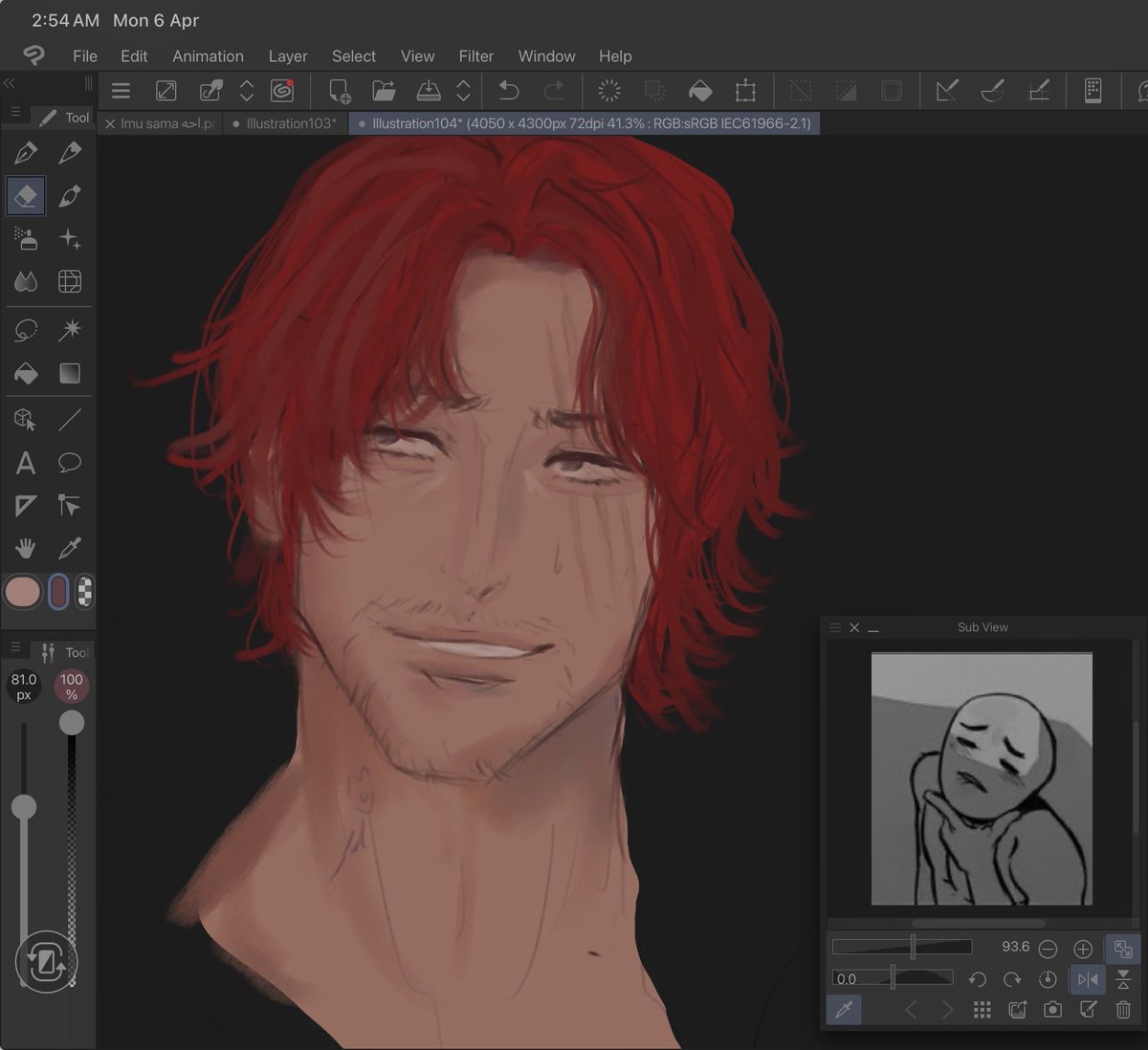Select the Correct line tool
Screen dimensions: 1148x1050
coord(70,506)
